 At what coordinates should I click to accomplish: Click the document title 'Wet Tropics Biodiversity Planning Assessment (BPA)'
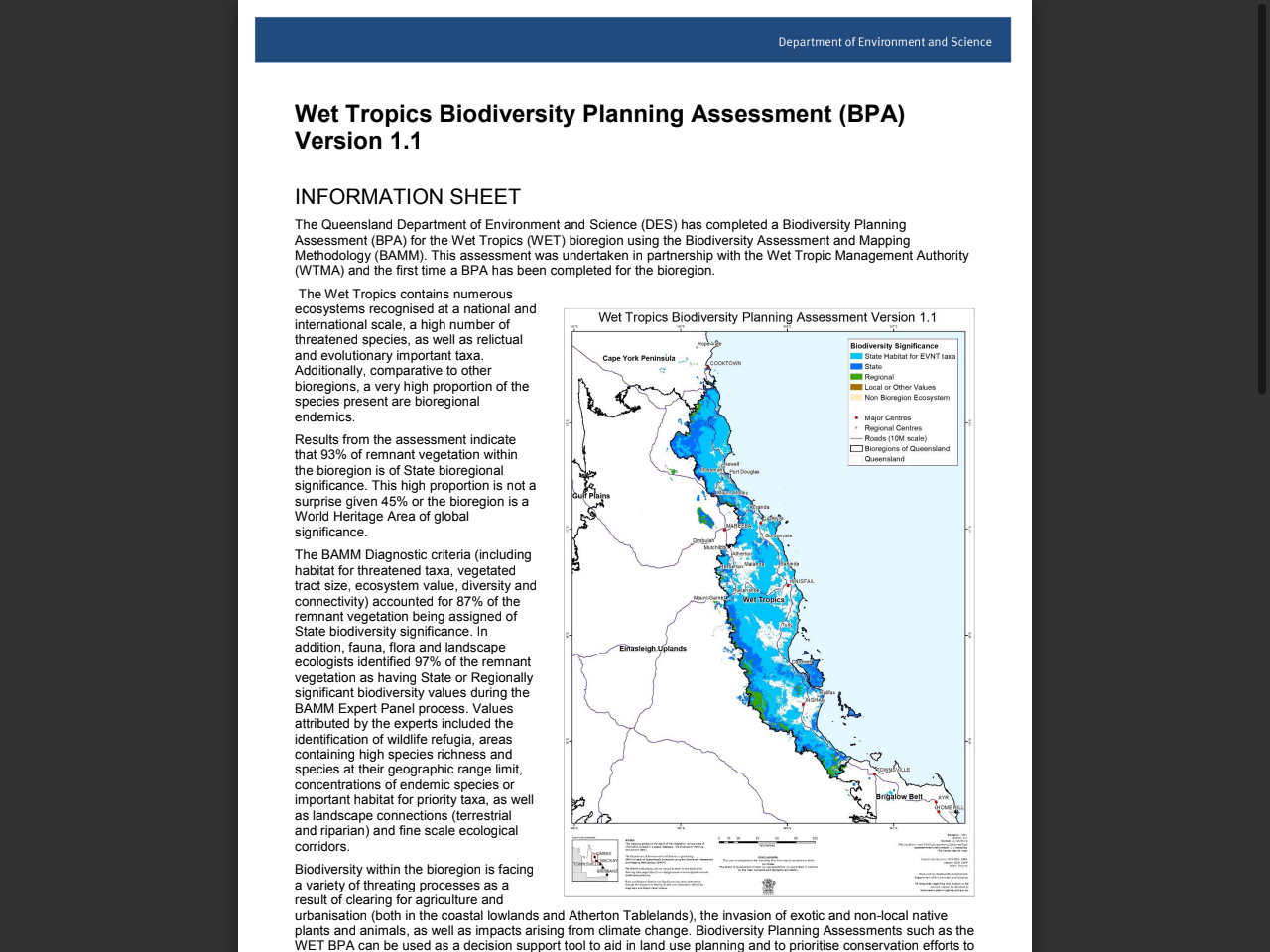pyautogui.click(x=599, y=114)
